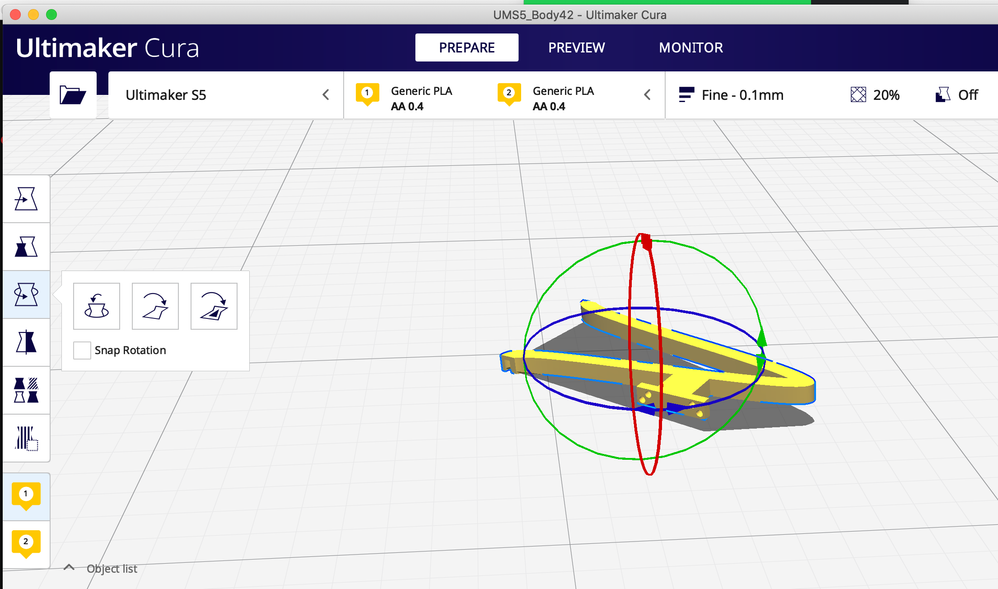Open the file folder icon
This screenshot has height=589, width=998.
[73, 95]
